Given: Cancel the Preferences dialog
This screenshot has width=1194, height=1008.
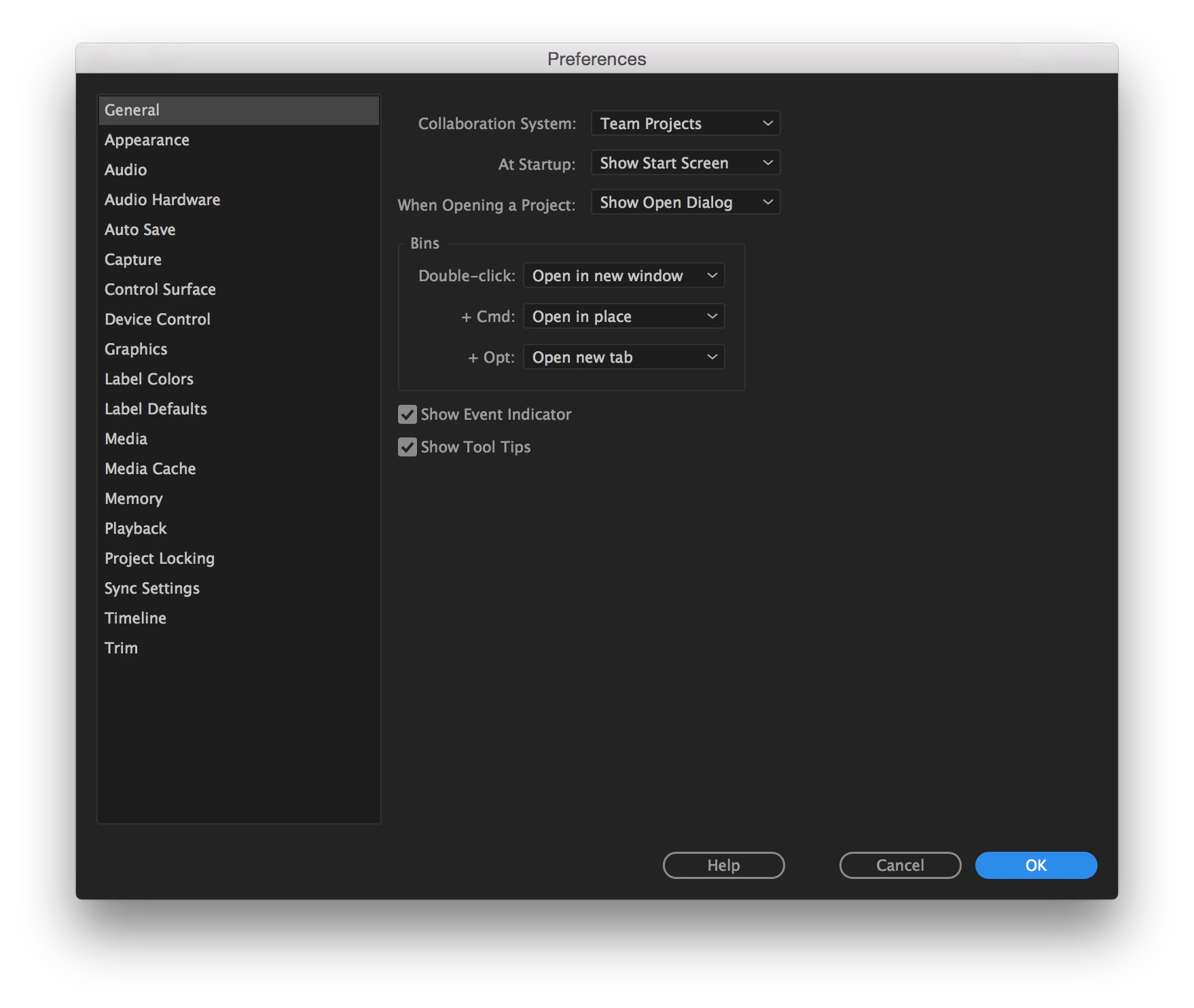Looking at the screenshot, I should pos(901,865).
